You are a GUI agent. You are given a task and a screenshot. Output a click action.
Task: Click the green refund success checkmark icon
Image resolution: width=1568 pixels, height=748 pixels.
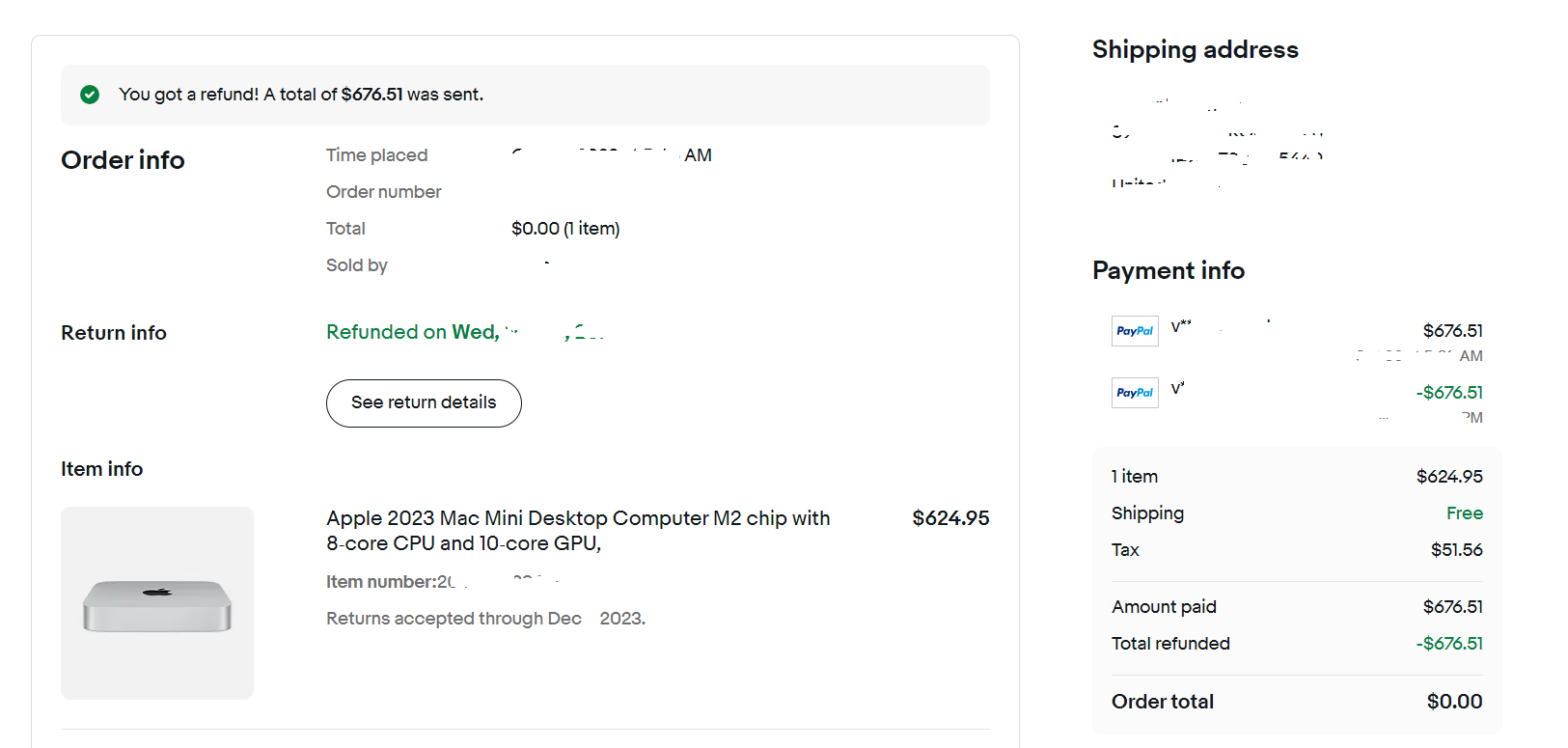click(x=90, y=95)
